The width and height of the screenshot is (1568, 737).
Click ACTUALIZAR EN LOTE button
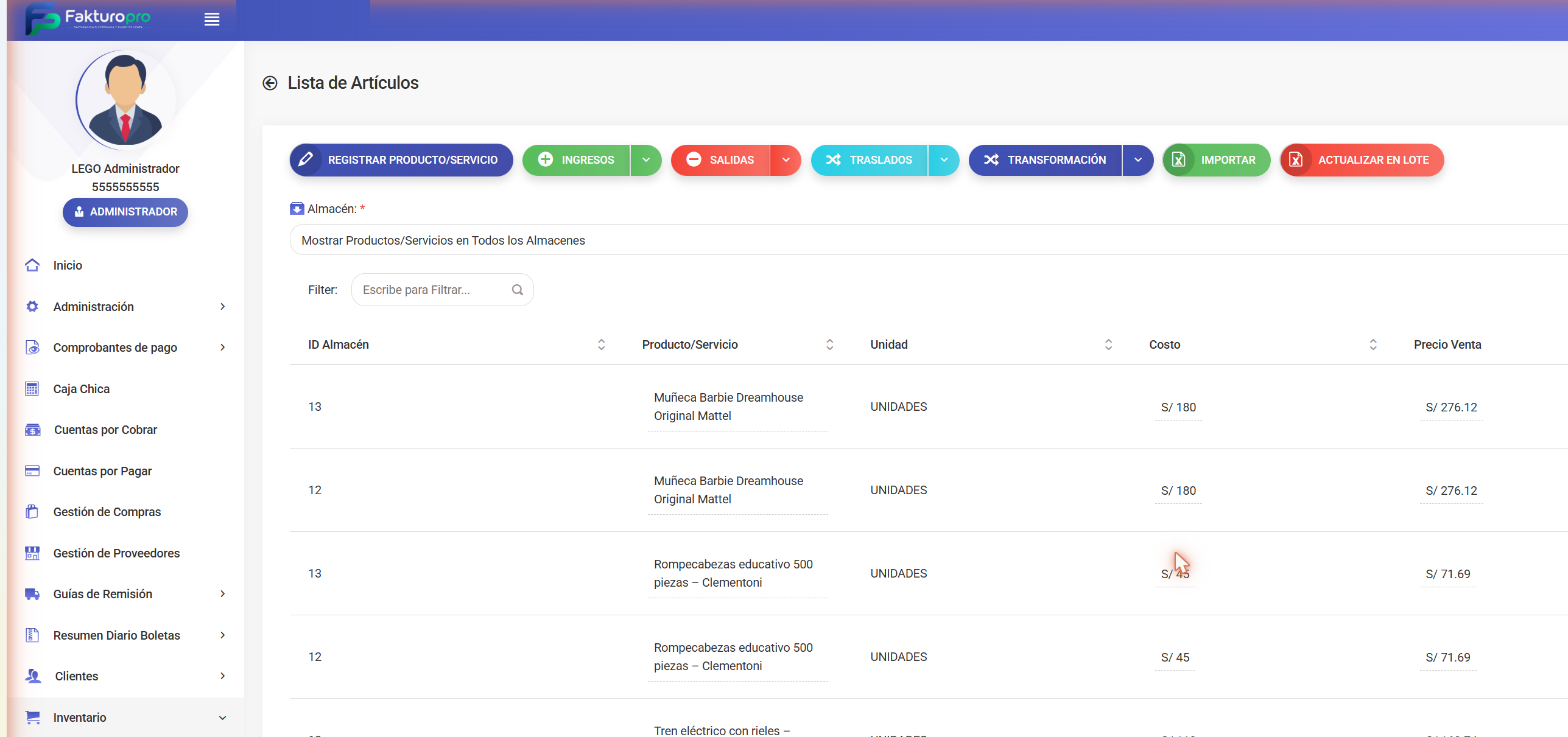(x=1362, y=160)
